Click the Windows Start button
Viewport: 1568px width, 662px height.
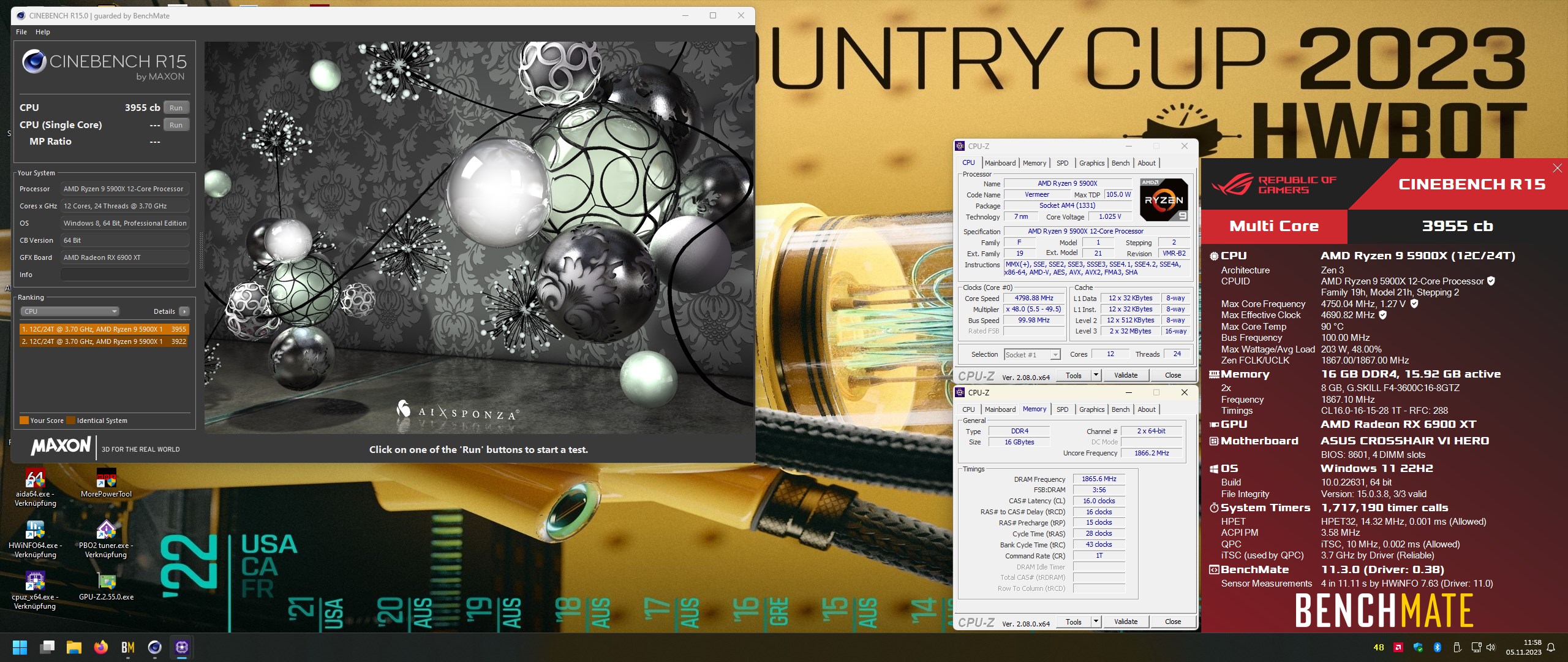pyautogui.click(x=20, y=647)
